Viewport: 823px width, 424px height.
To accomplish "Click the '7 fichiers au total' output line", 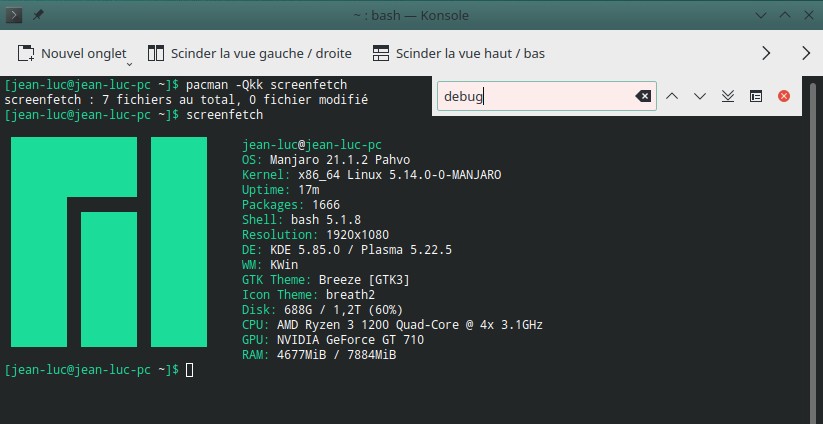I will pyautogui.click(x=186, y=99).
